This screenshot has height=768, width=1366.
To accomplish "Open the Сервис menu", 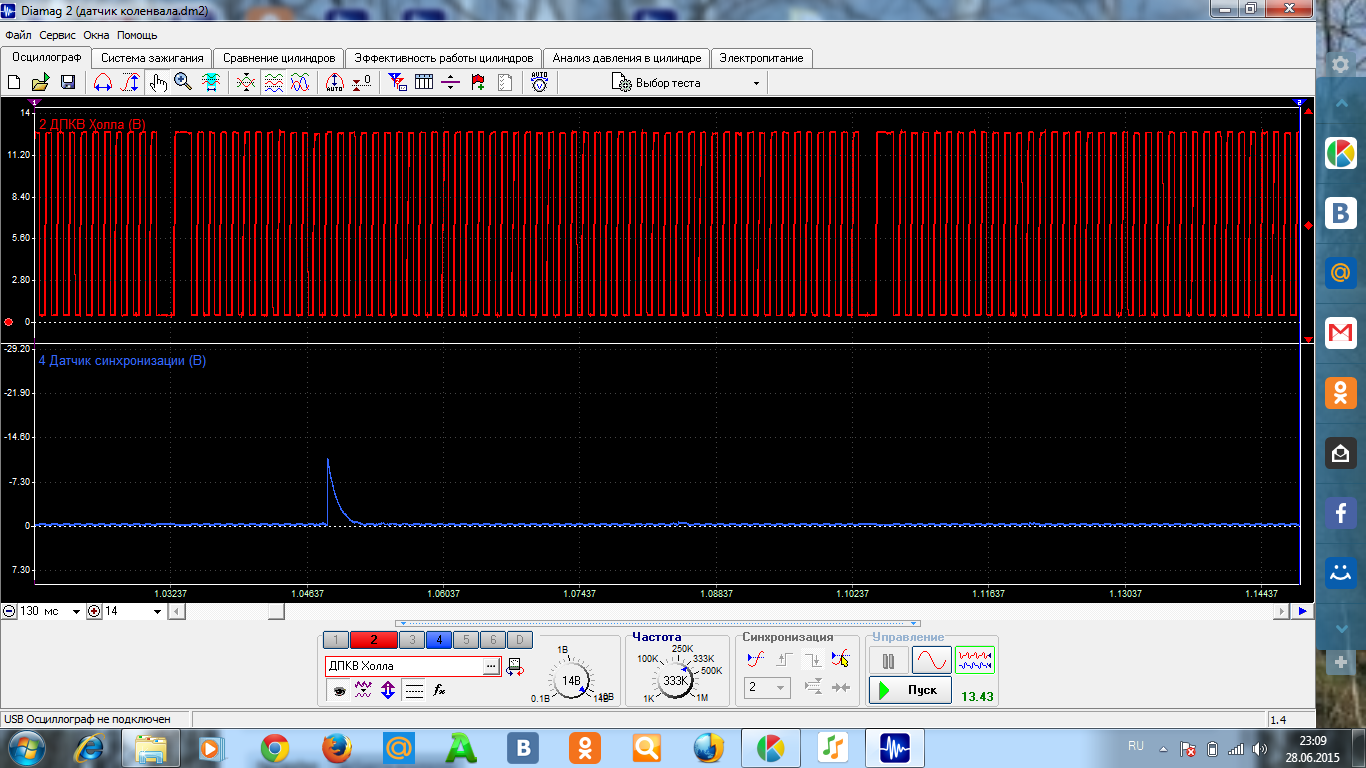I will tap(59, 35).
